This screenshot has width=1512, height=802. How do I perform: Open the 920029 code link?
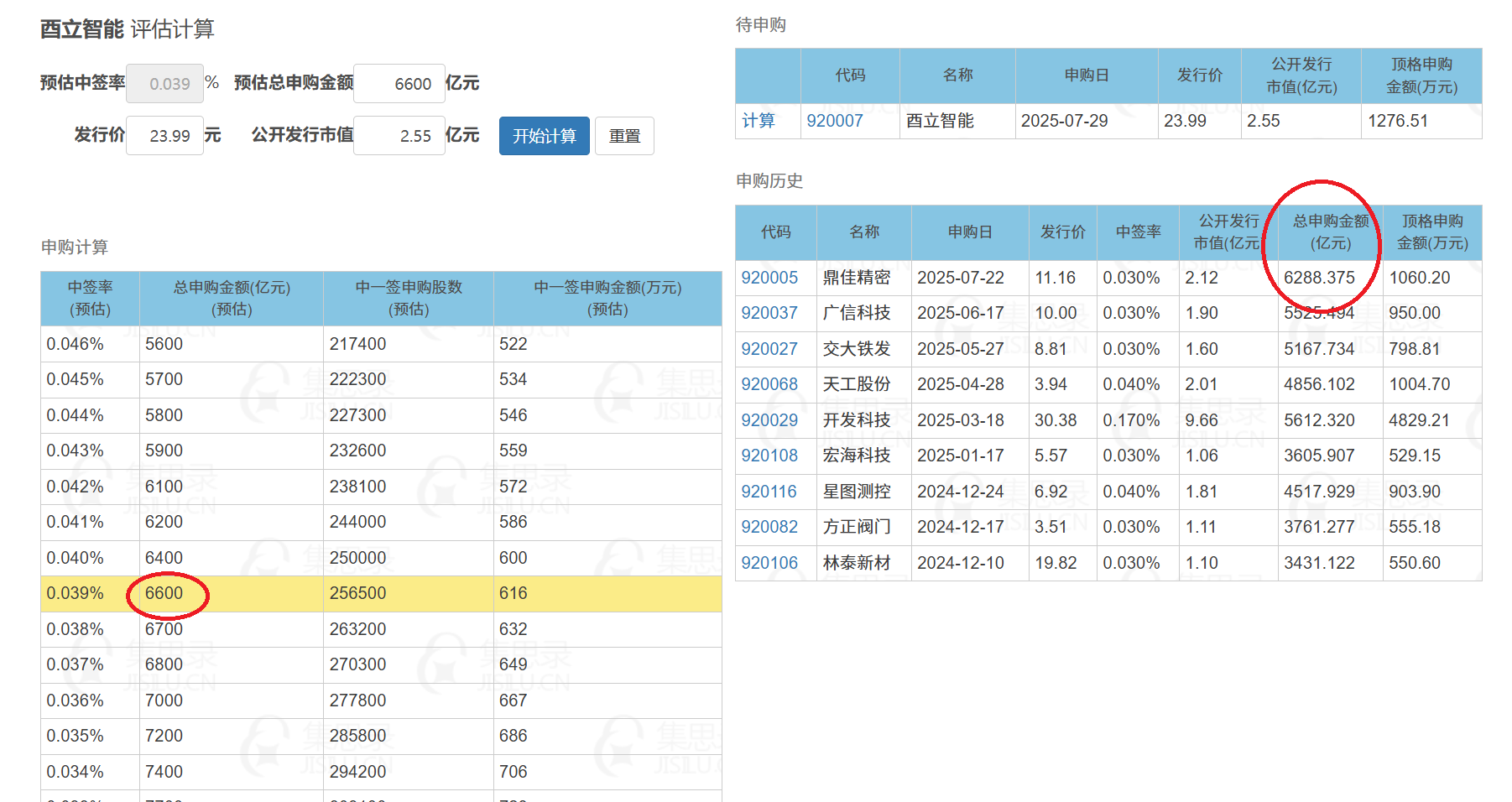769,420
